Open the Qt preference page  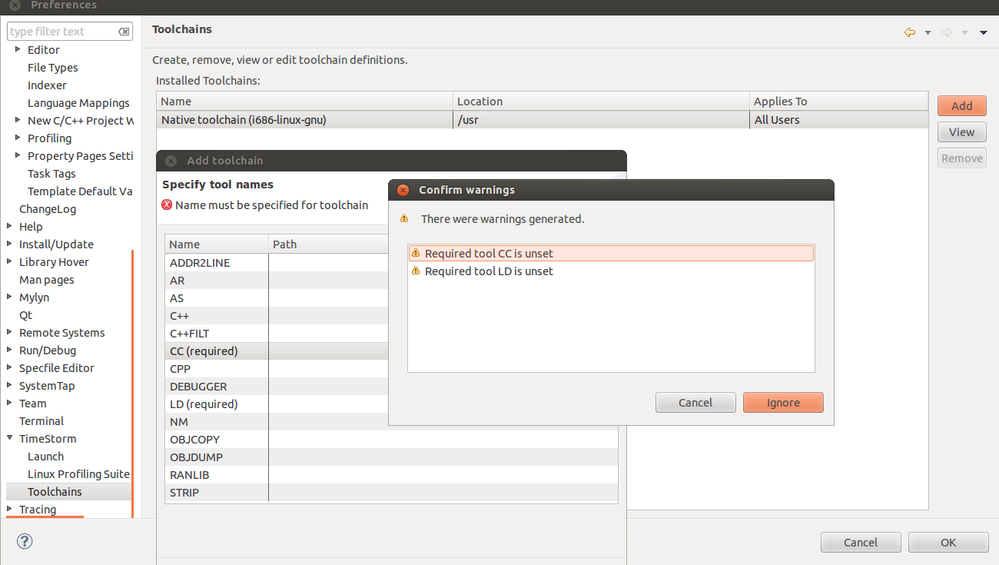pyautogui.click(x=25, y=315)
